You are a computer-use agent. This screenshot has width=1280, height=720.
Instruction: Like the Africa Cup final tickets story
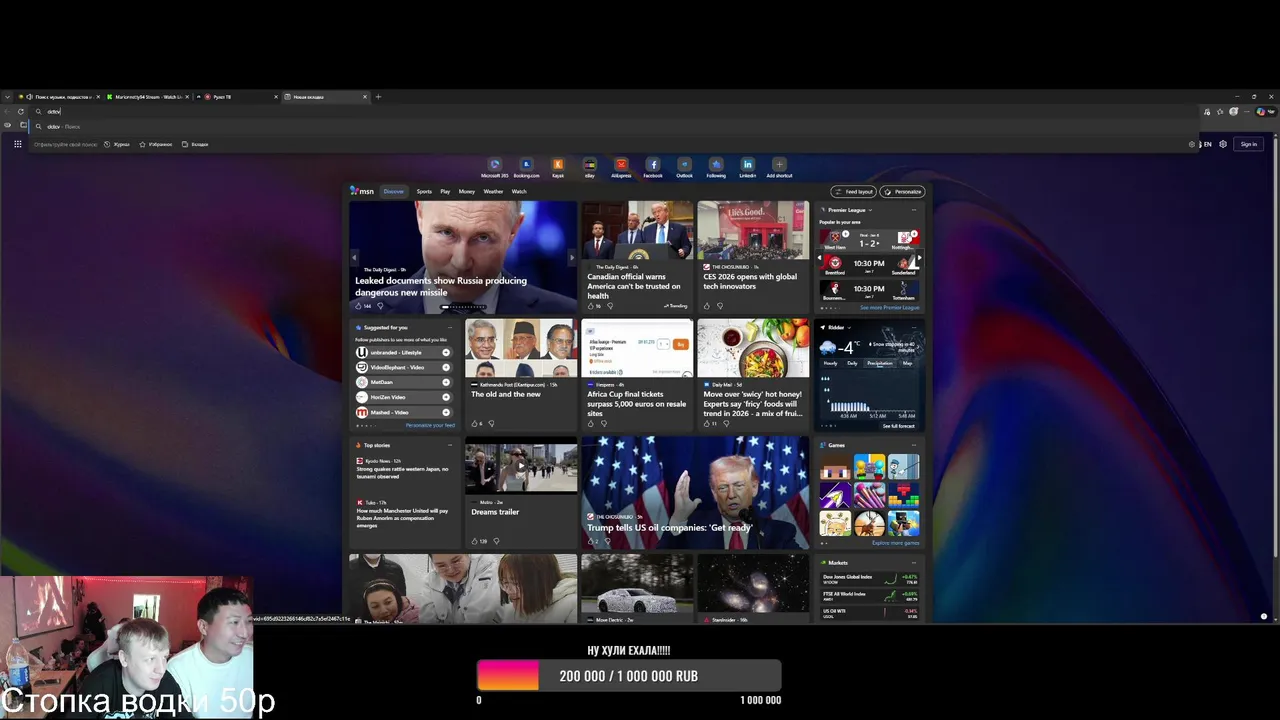[591, 423]
